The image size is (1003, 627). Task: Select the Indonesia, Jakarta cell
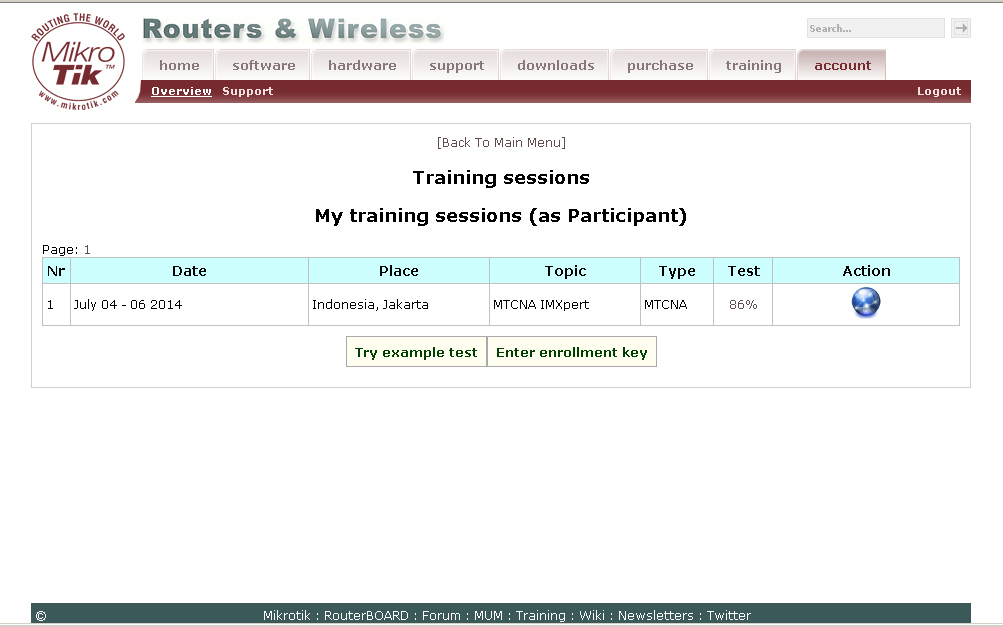coord(399,305)
